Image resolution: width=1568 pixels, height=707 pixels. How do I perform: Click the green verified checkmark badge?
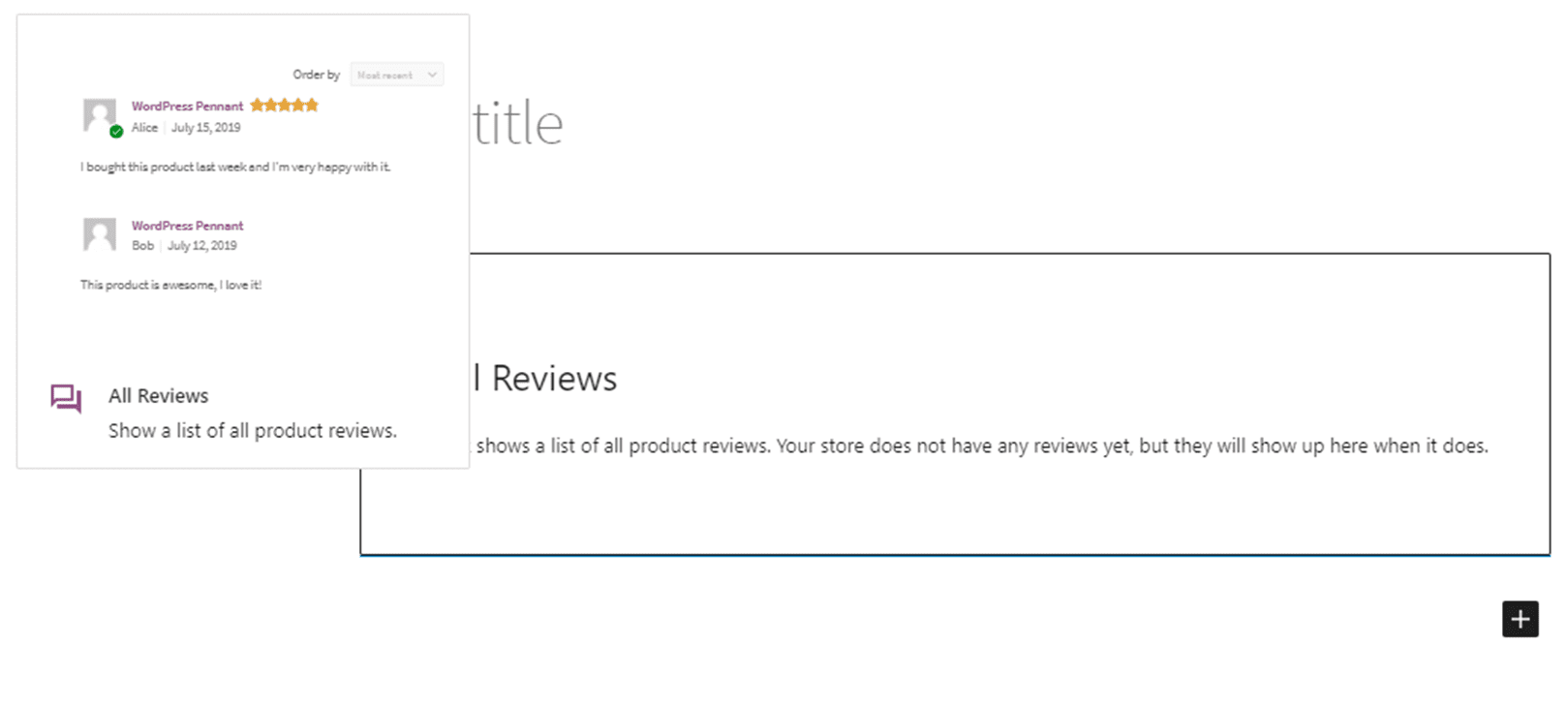(x=116, y=132)
